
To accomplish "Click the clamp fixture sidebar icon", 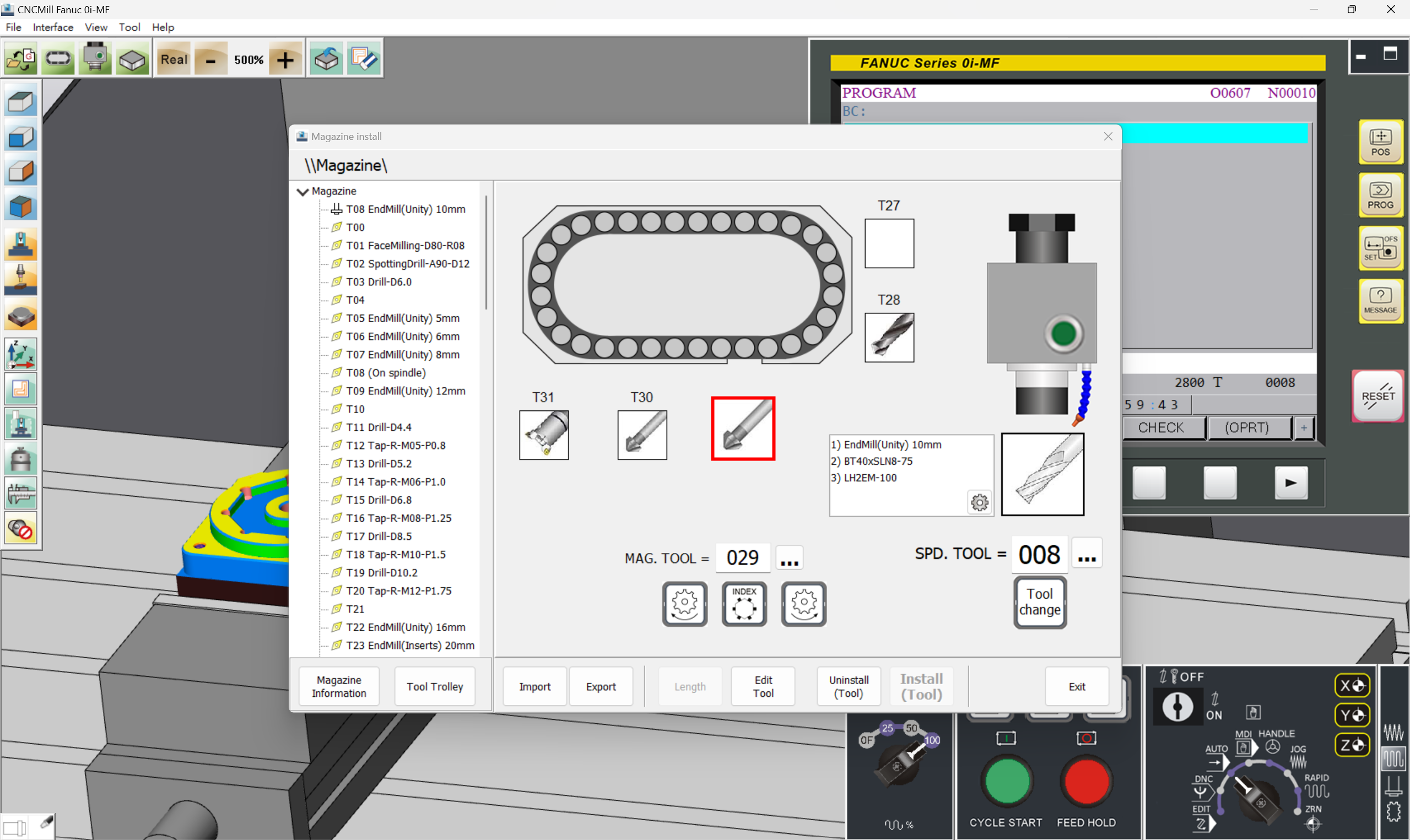I will (21, 245).
